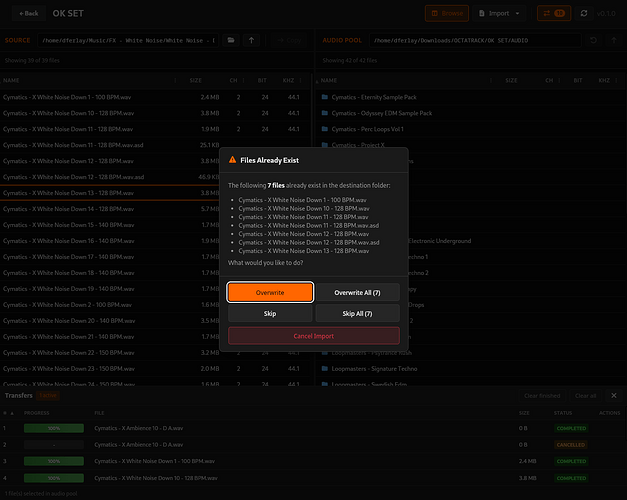Open the source folder browse icon
Viewport: 627px width, 500px height.
(231, 40)
